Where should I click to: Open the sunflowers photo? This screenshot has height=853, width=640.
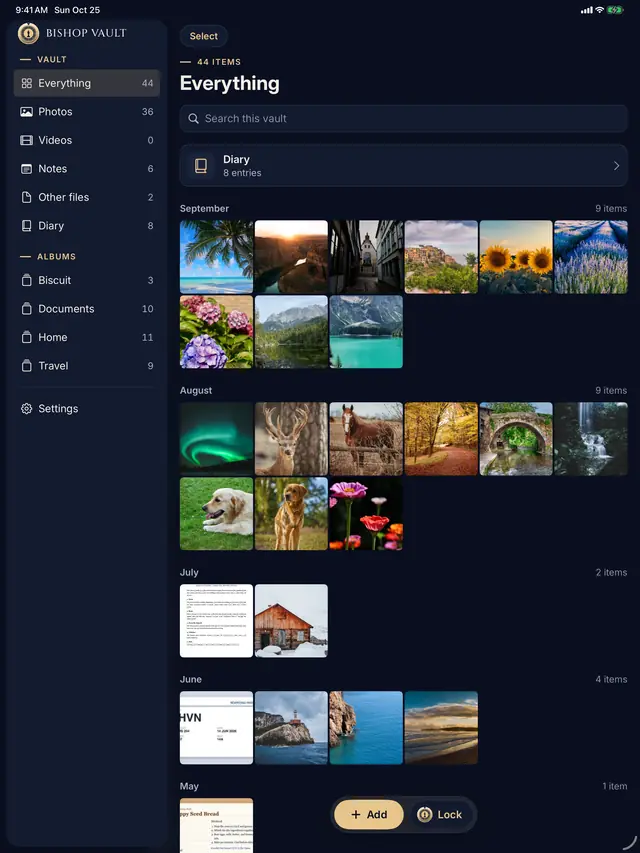(516, 257)
